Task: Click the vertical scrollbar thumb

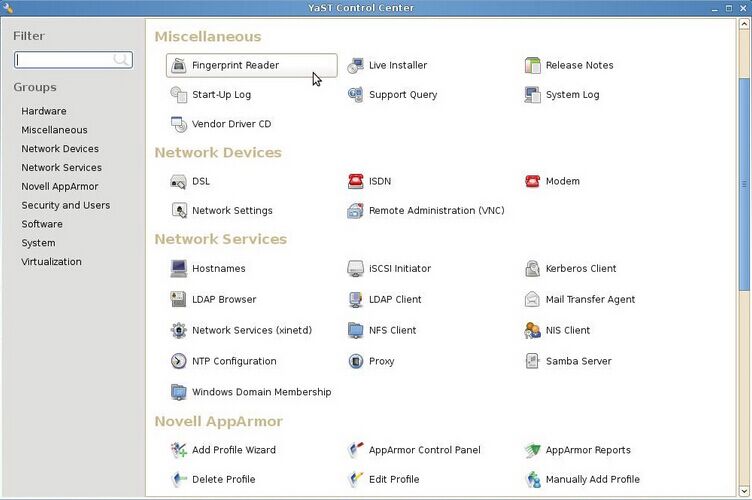Action: [744, 184]
